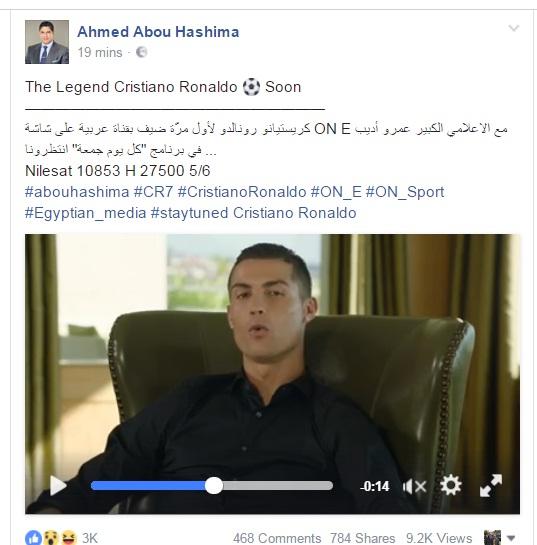Open the #CristianoRonaldo hashtag
The height and width of the screenshot is (545, 537).
click(x=242, y=192)
